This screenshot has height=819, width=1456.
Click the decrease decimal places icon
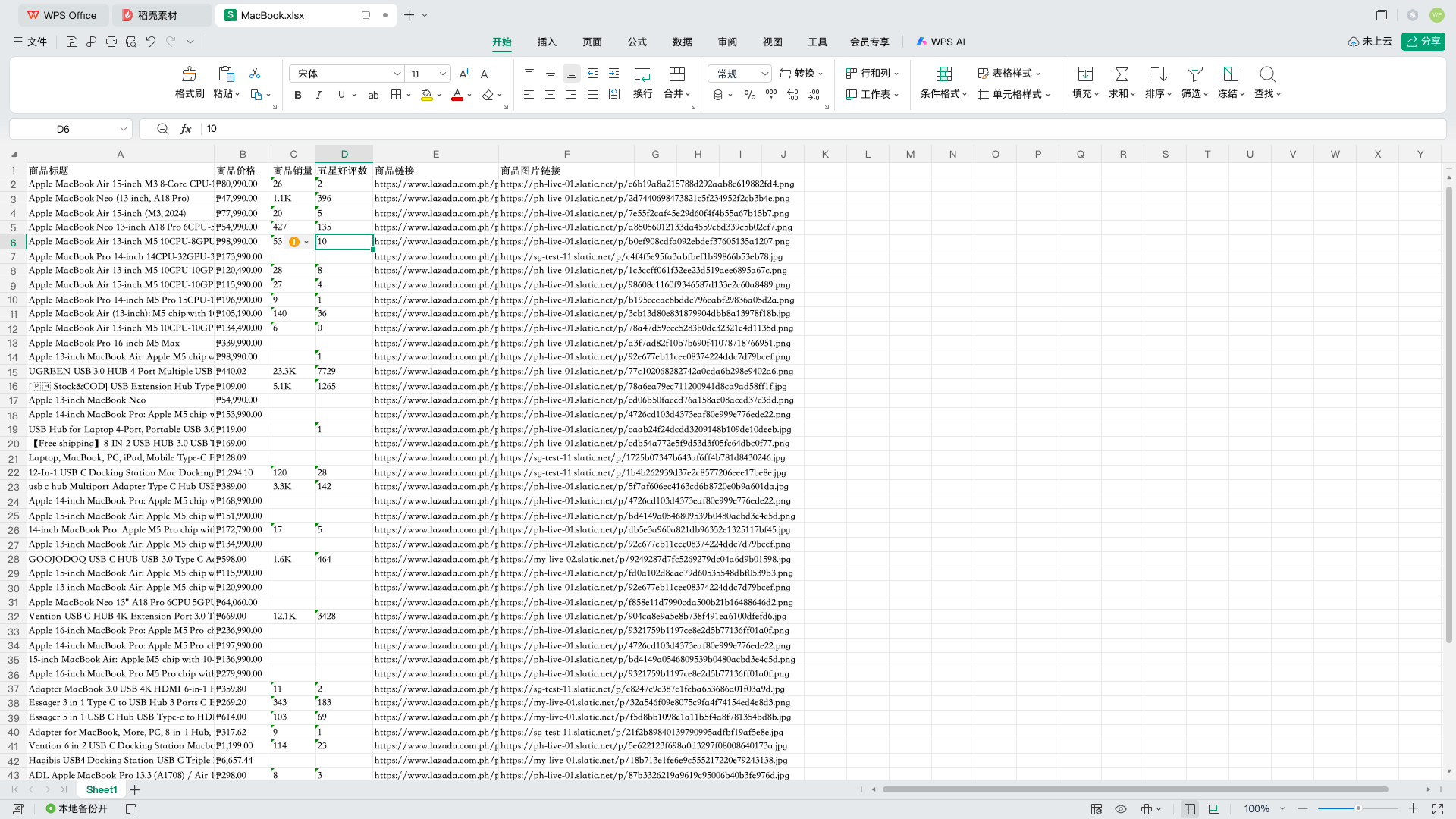[814, 95]
